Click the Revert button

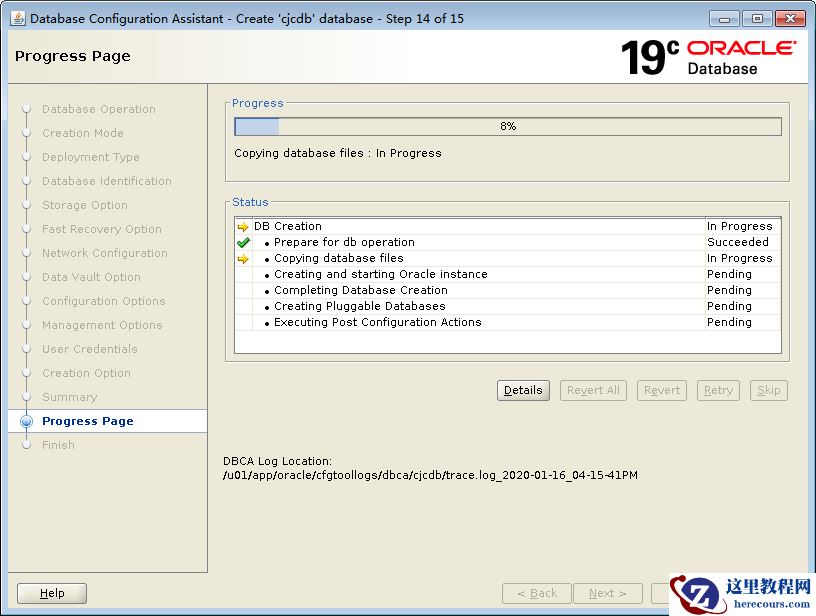[x=661, y=390]
